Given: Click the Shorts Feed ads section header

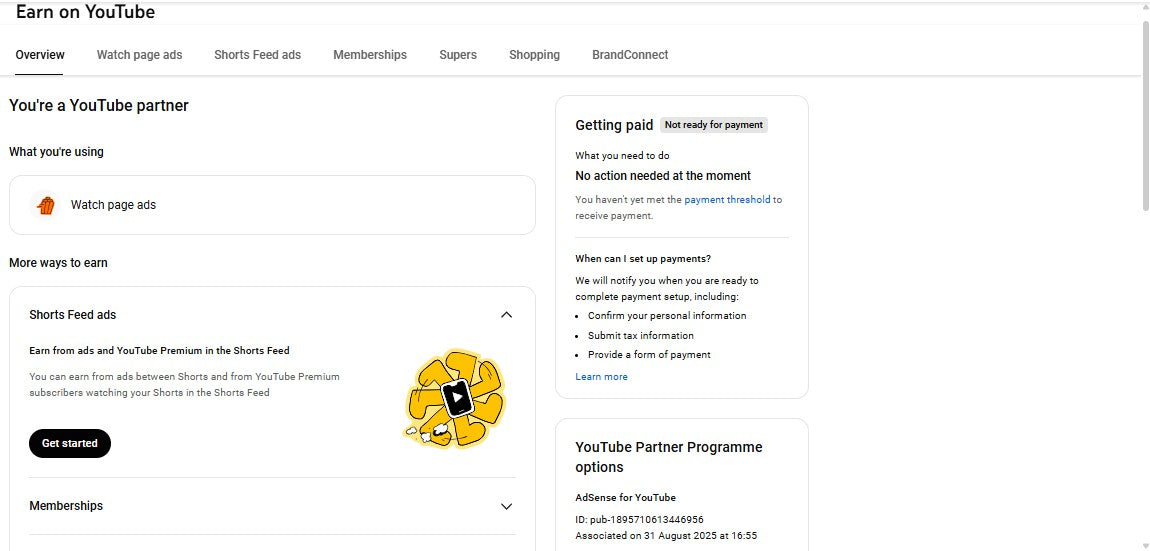Looking at the screenshot, I should 73,315.
